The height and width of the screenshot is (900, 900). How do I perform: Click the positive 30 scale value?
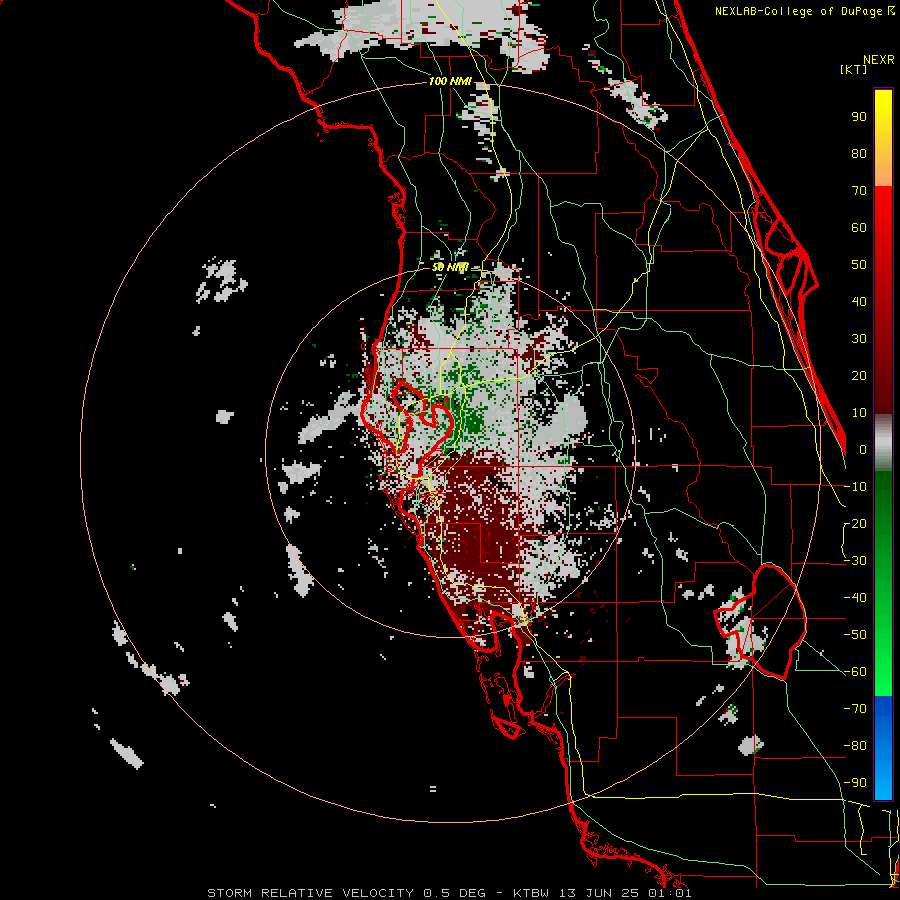[x=859, y=339]
